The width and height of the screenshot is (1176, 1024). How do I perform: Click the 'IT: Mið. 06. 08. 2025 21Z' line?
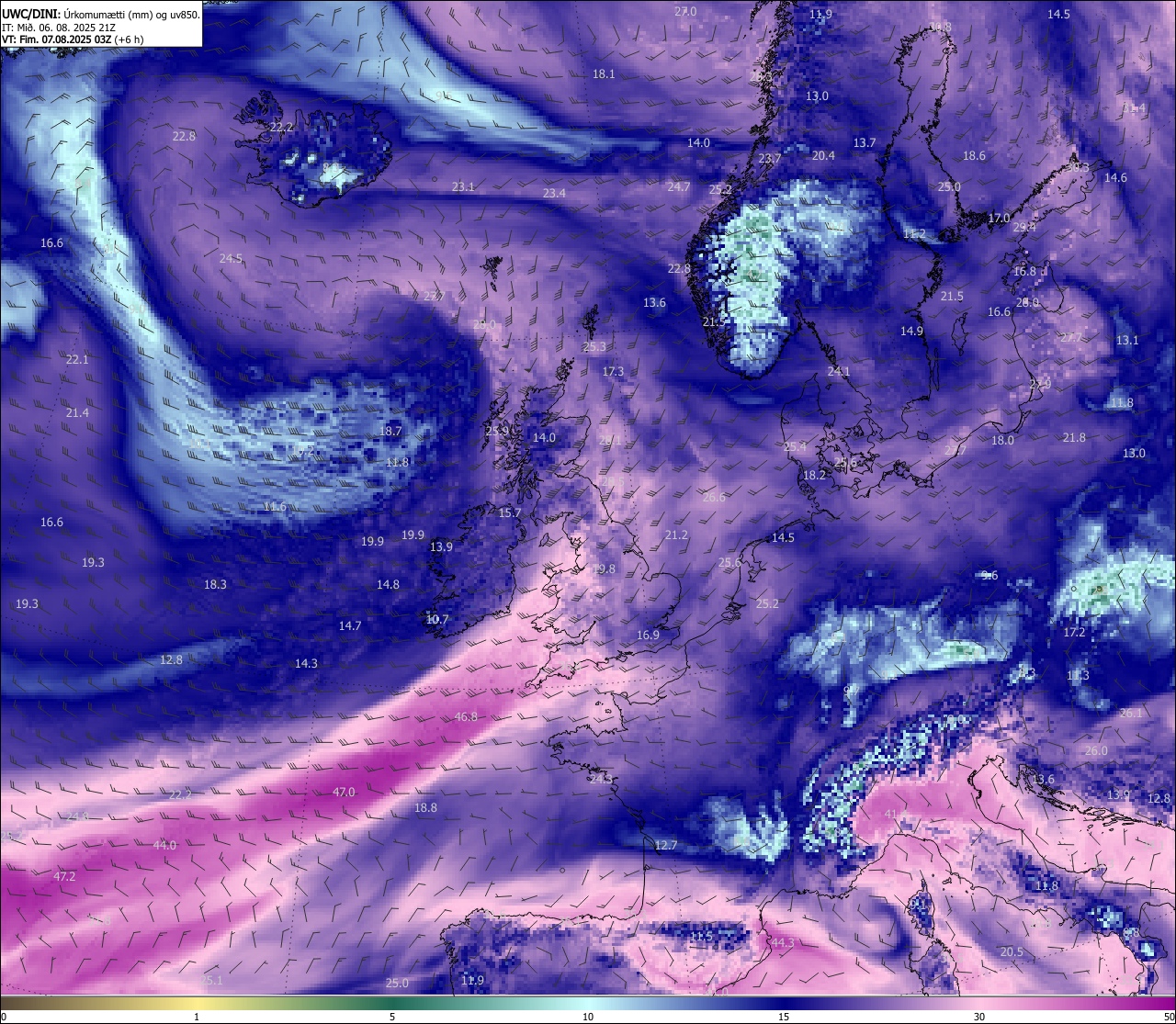pos(57,28)
